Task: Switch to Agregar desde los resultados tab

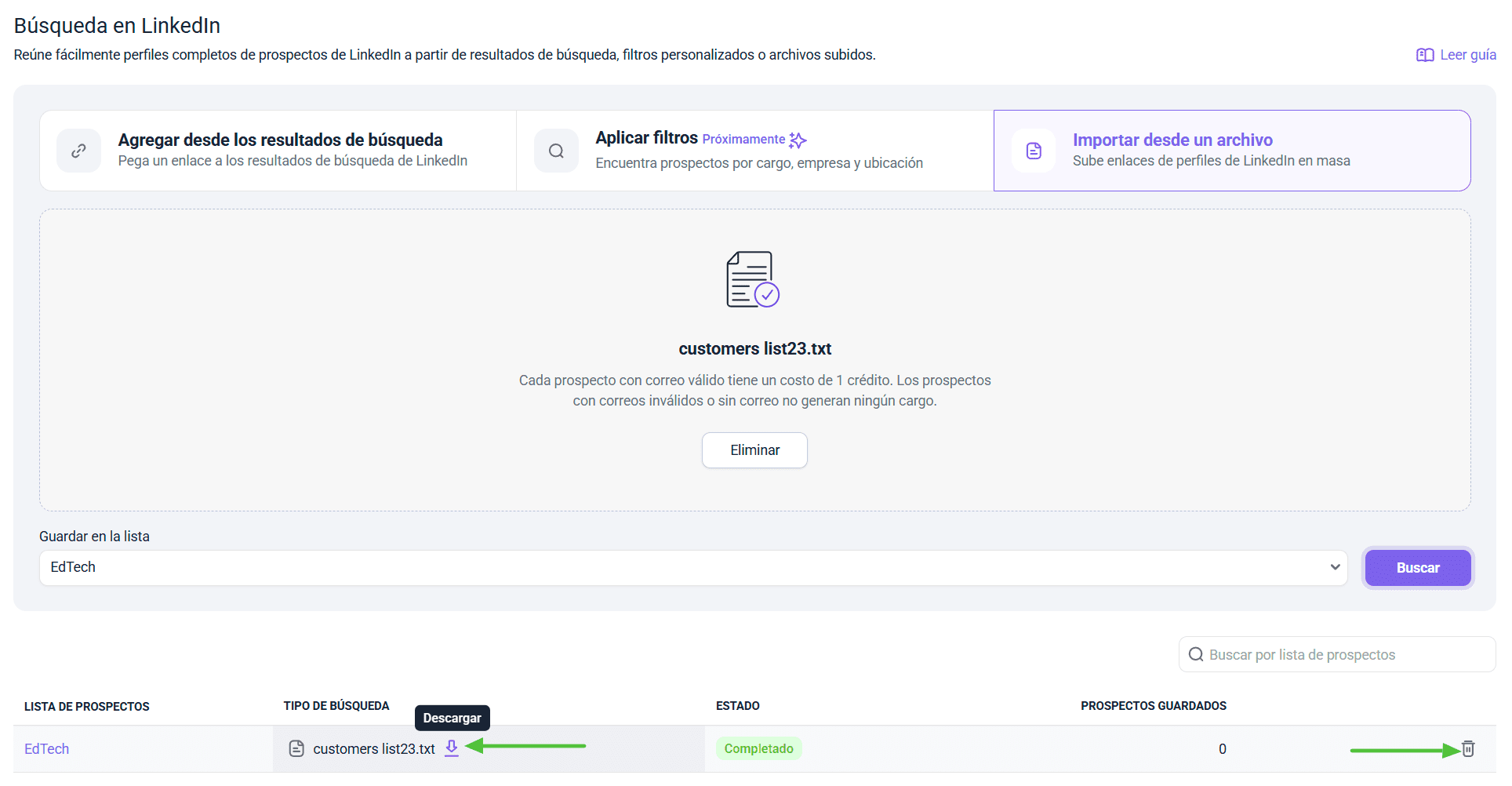Action: (x=278, y=151)
